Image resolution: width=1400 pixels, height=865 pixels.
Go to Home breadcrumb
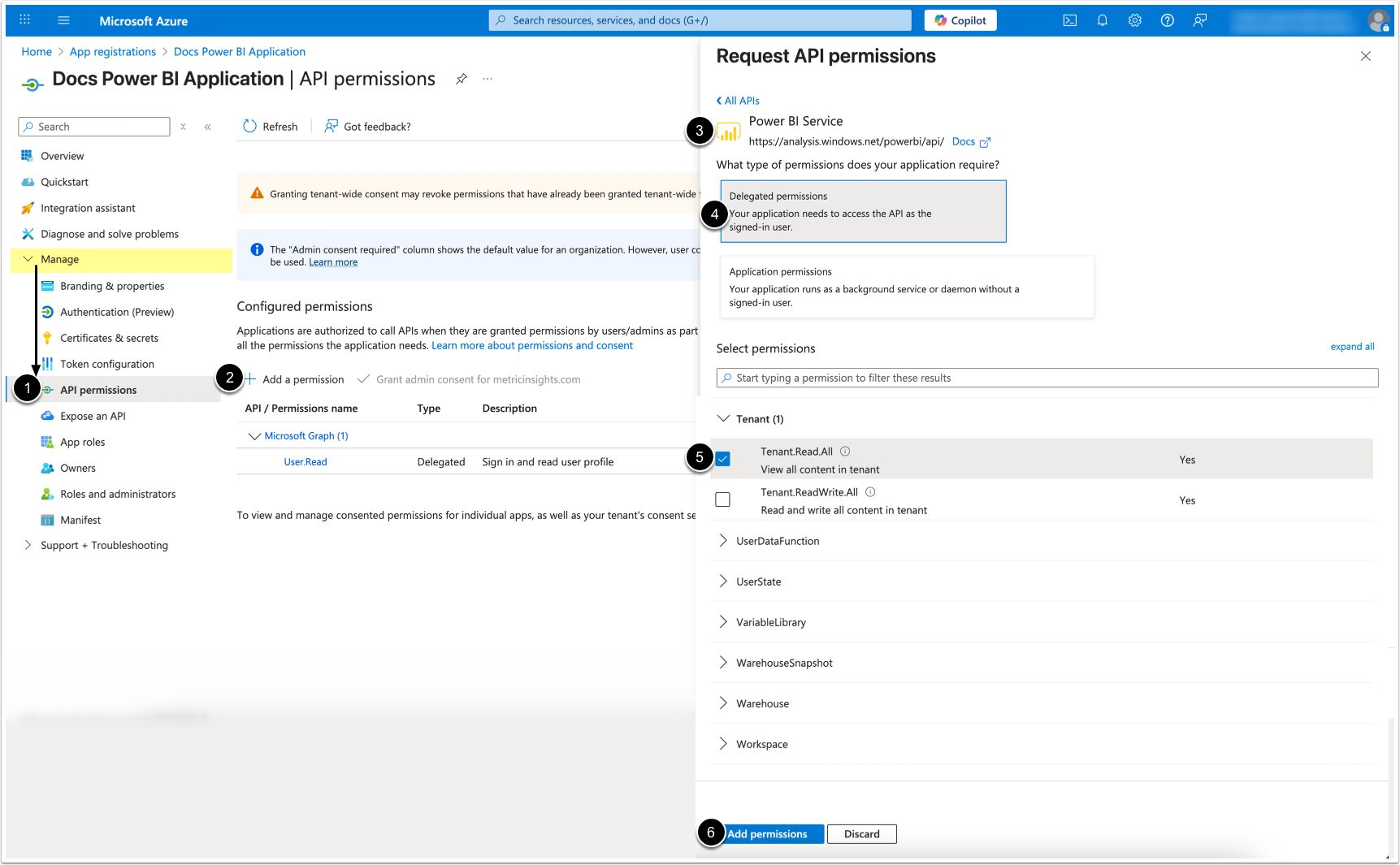[37, 52]
